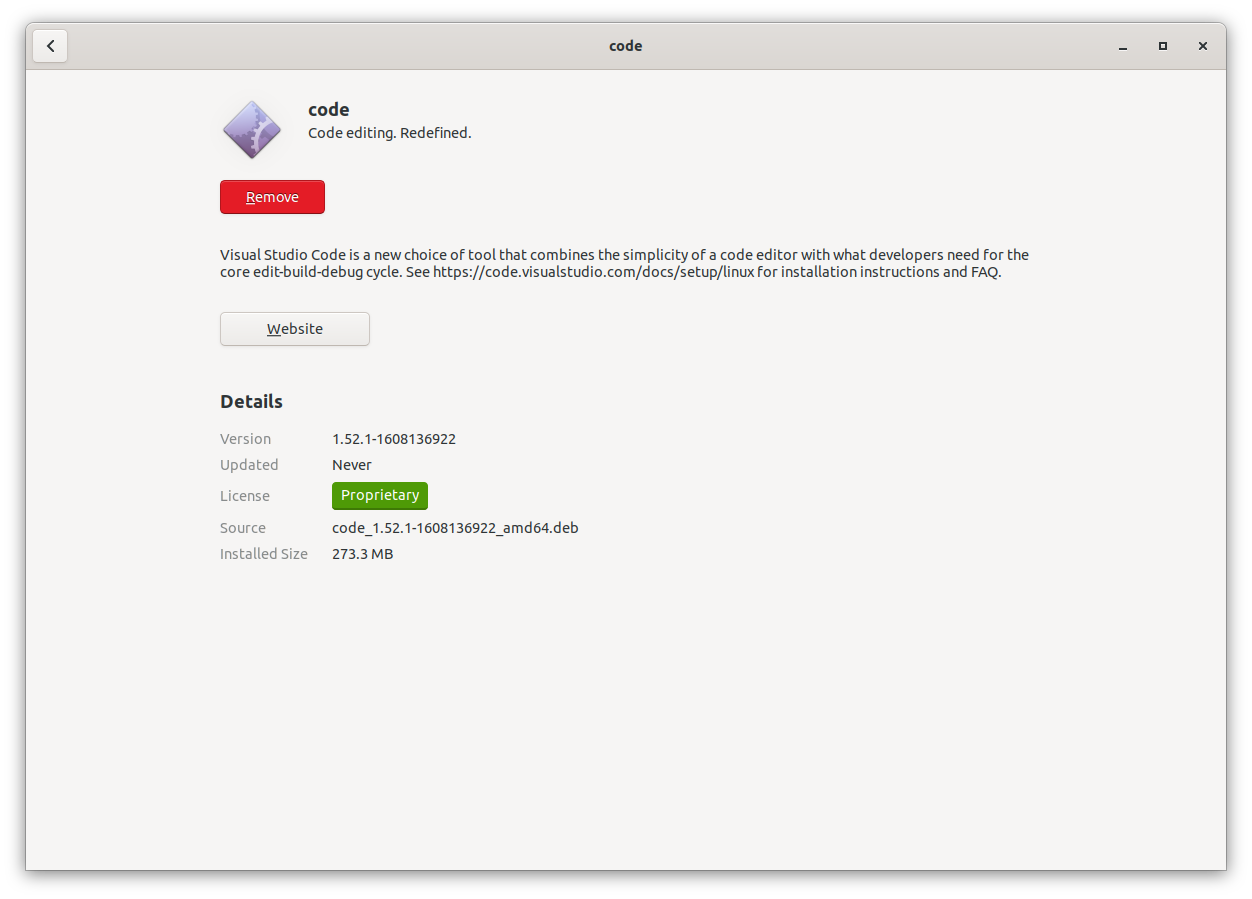Select version number 1.52.1-1608136922
This screenshot has width=1252, height=899.
[x=394, y=439]
